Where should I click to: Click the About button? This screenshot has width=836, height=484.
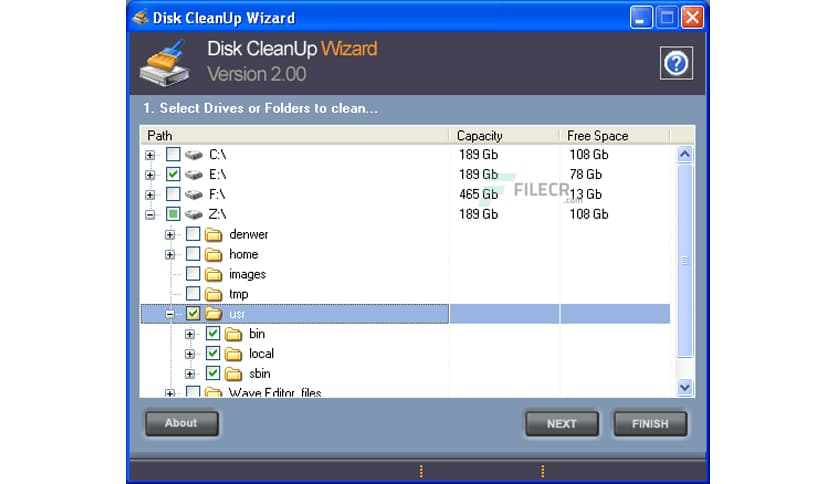click(x=181, y=423)
